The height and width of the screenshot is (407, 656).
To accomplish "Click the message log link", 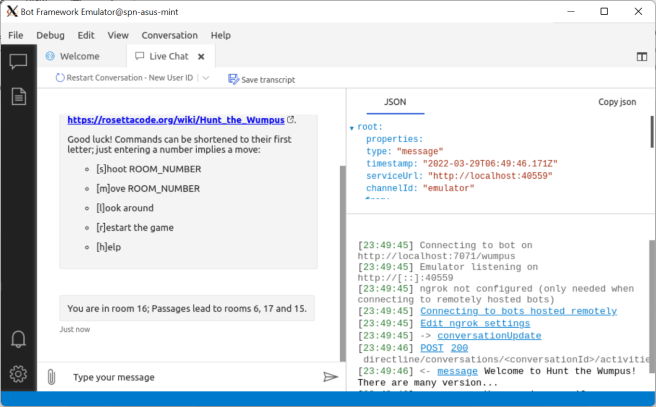I will coord(457,371).
